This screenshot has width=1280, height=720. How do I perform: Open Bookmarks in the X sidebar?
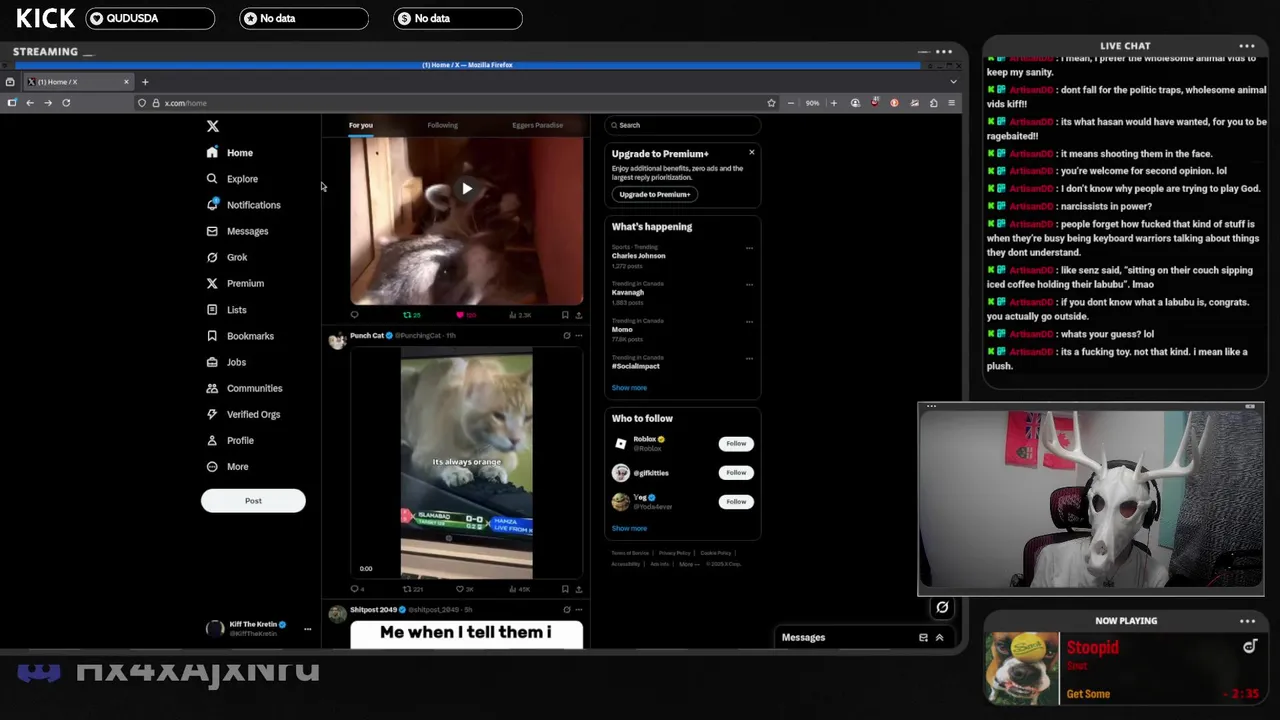click(x=240, y=336)
